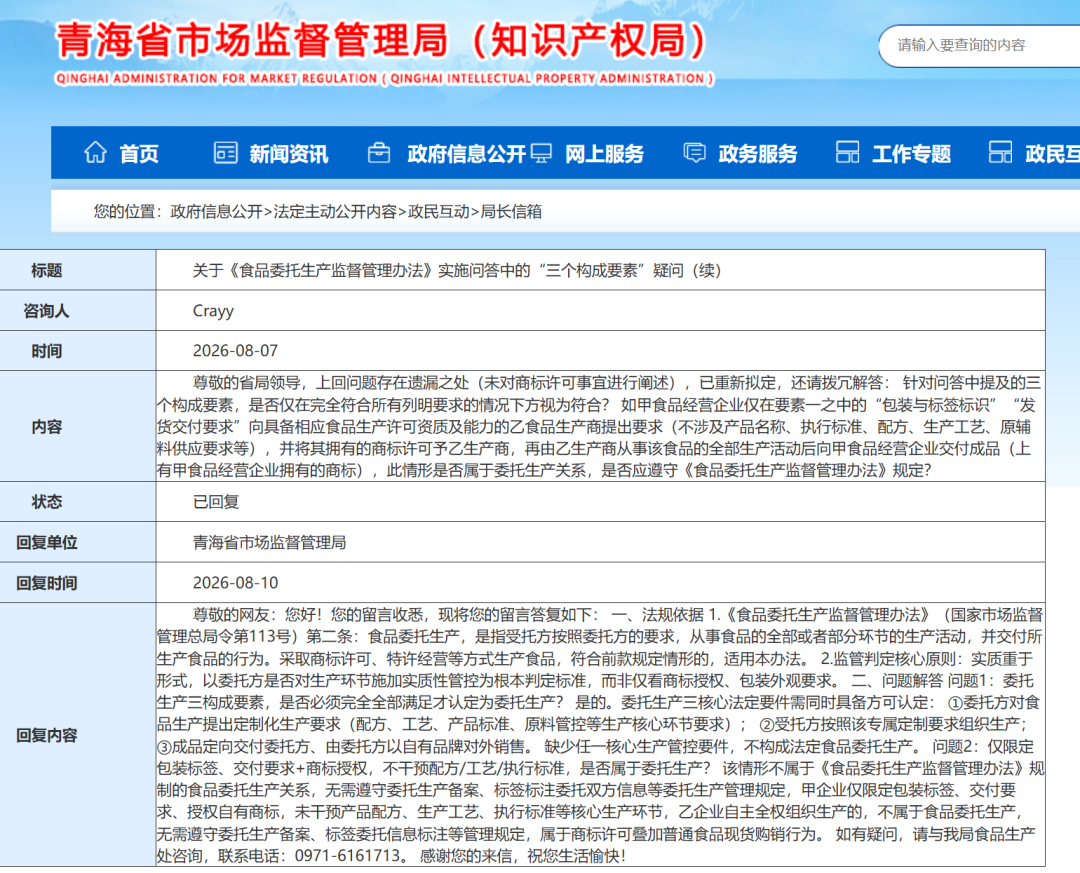The image size is (1080, 873).
Task: Click the layout icon beside 政民互动
Action: 1000,152
